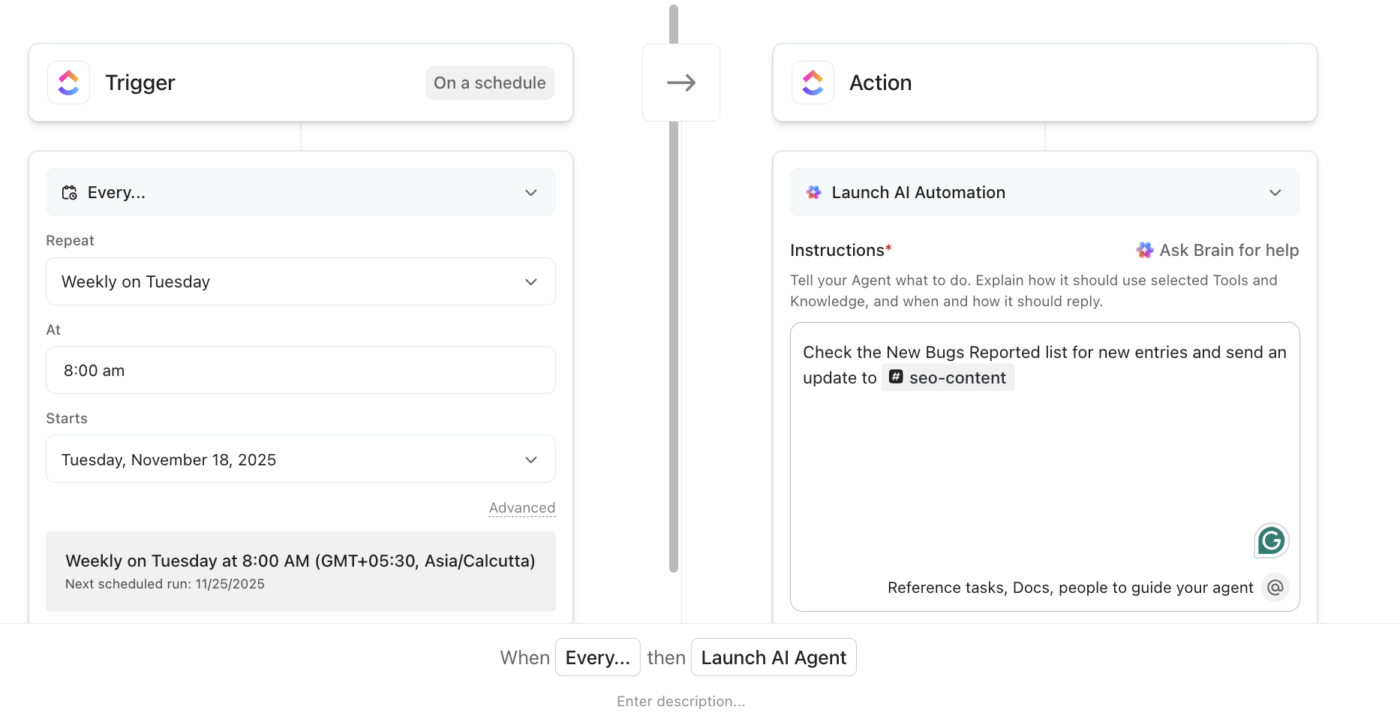
Task: Click the Grammarly icon in the instructions box
Action: pyautogui.click(x=1271, y=541)
